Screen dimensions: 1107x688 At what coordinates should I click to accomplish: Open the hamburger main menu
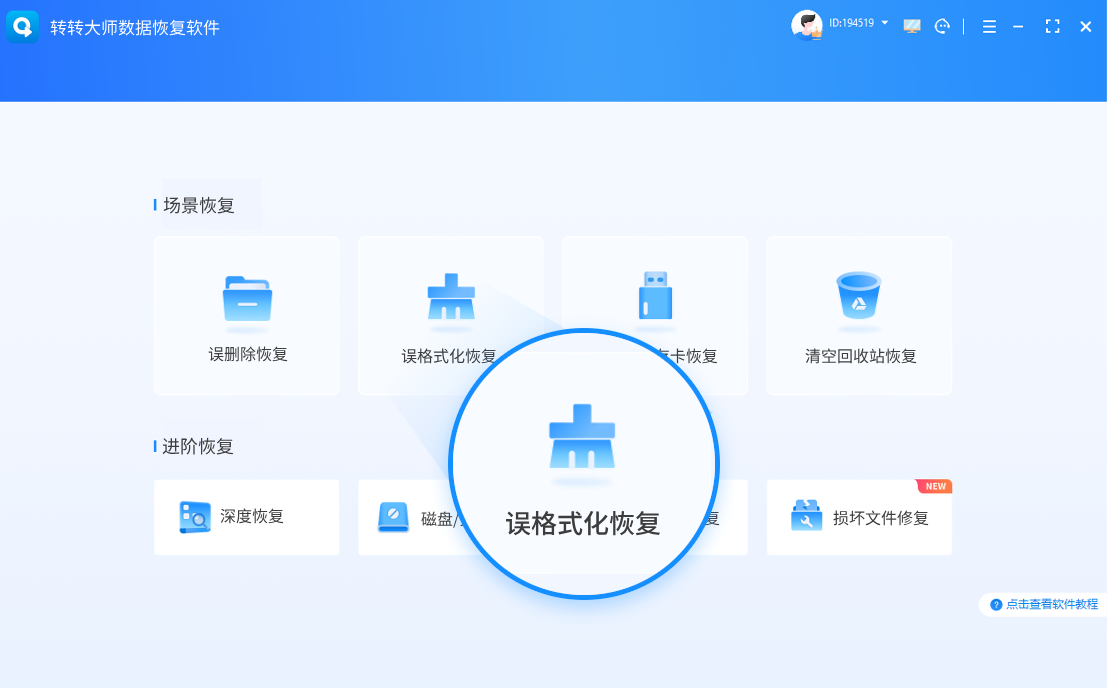(989, 27)
